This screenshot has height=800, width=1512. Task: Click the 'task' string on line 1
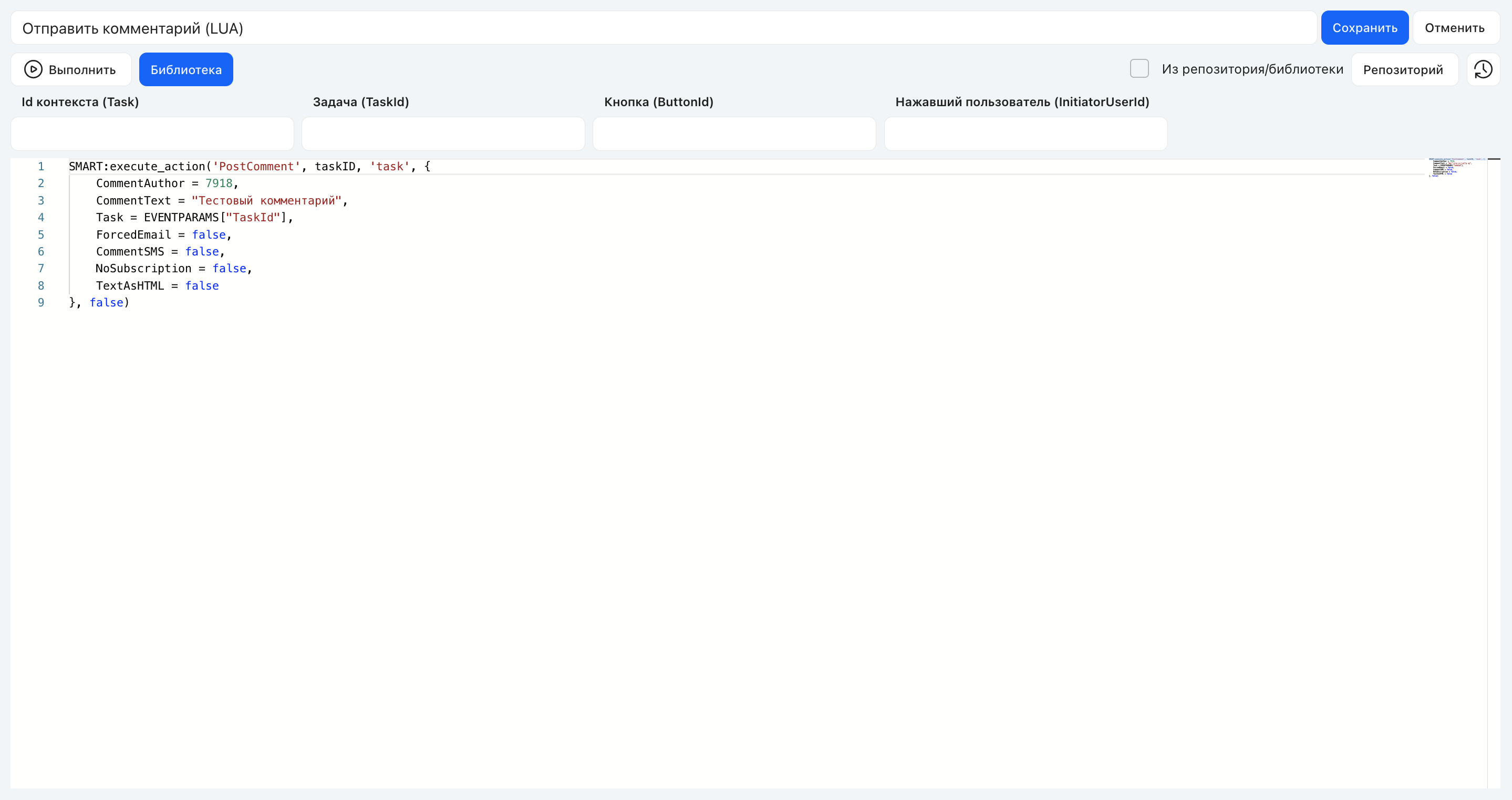[x=390, y=166]
